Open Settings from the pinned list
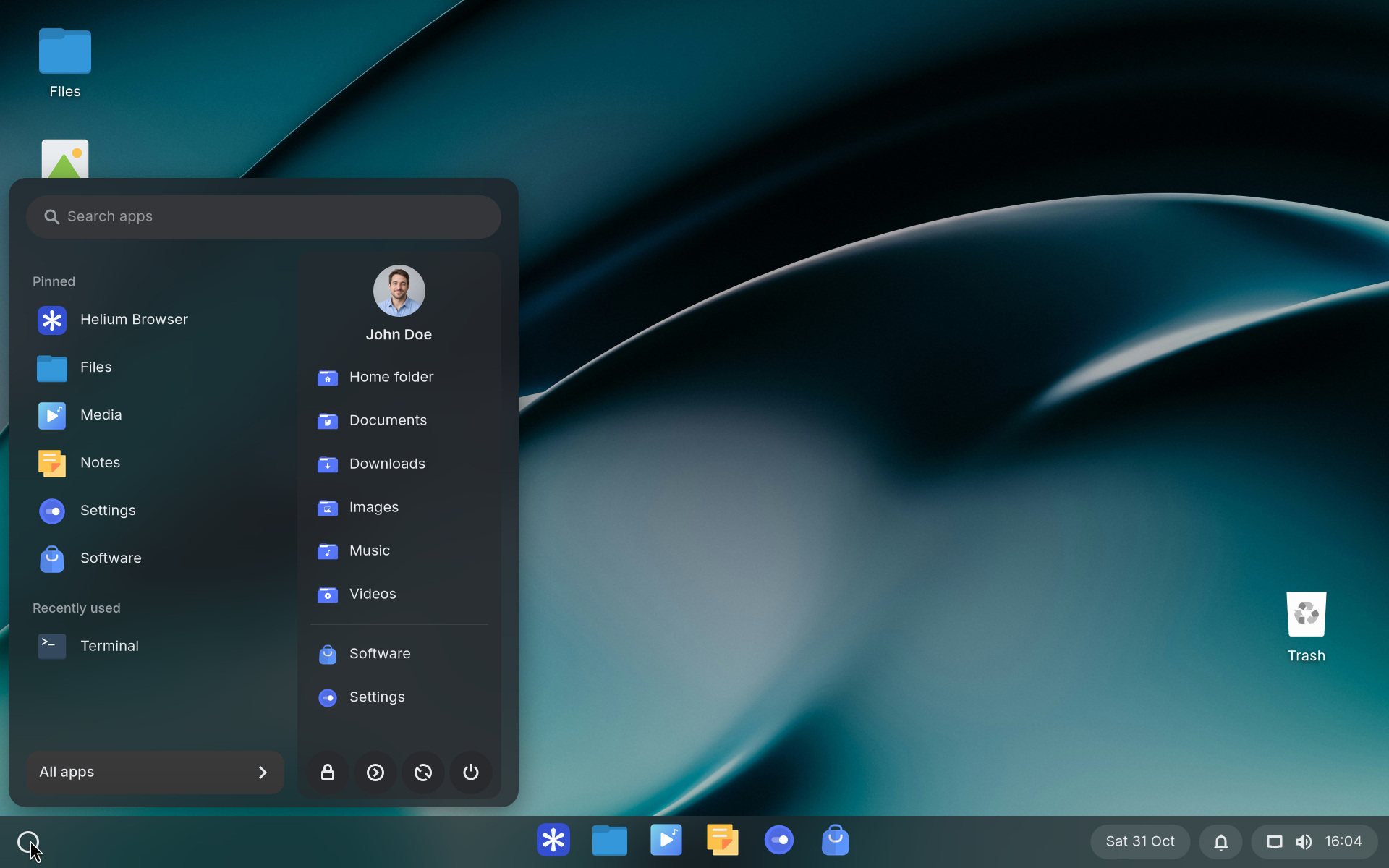Screen dimensions: 1389x868 click(155, 511)
